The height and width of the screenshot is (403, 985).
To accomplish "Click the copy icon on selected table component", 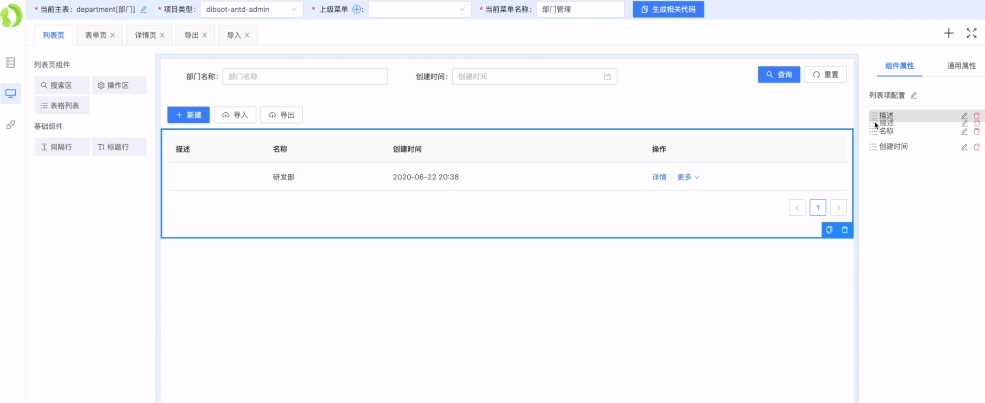I will tap(829, 230).
